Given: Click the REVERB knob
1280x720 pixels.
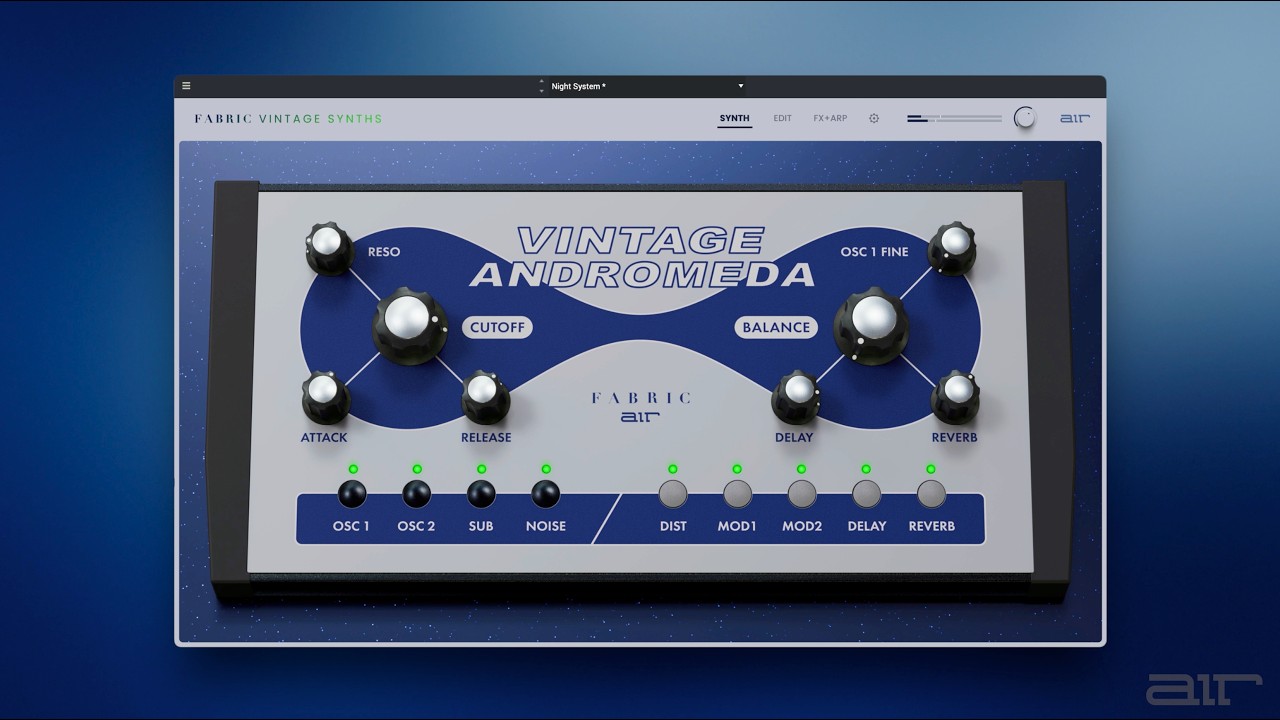Looking at the screenshot, I should point(956,396).
